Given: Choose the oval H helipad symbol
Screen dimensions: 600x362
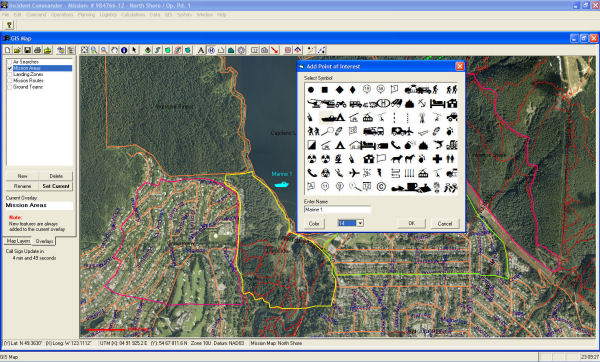Looking at the screenshot, I should 383,103.
